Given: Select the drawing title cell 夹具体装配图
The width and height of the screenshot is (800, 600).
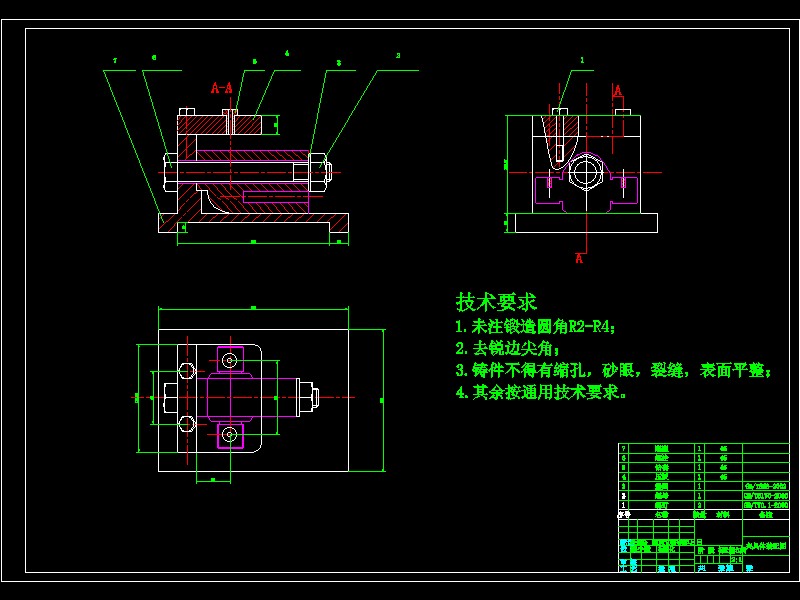Looking at the screenshot, I should (x=766, y=546).
